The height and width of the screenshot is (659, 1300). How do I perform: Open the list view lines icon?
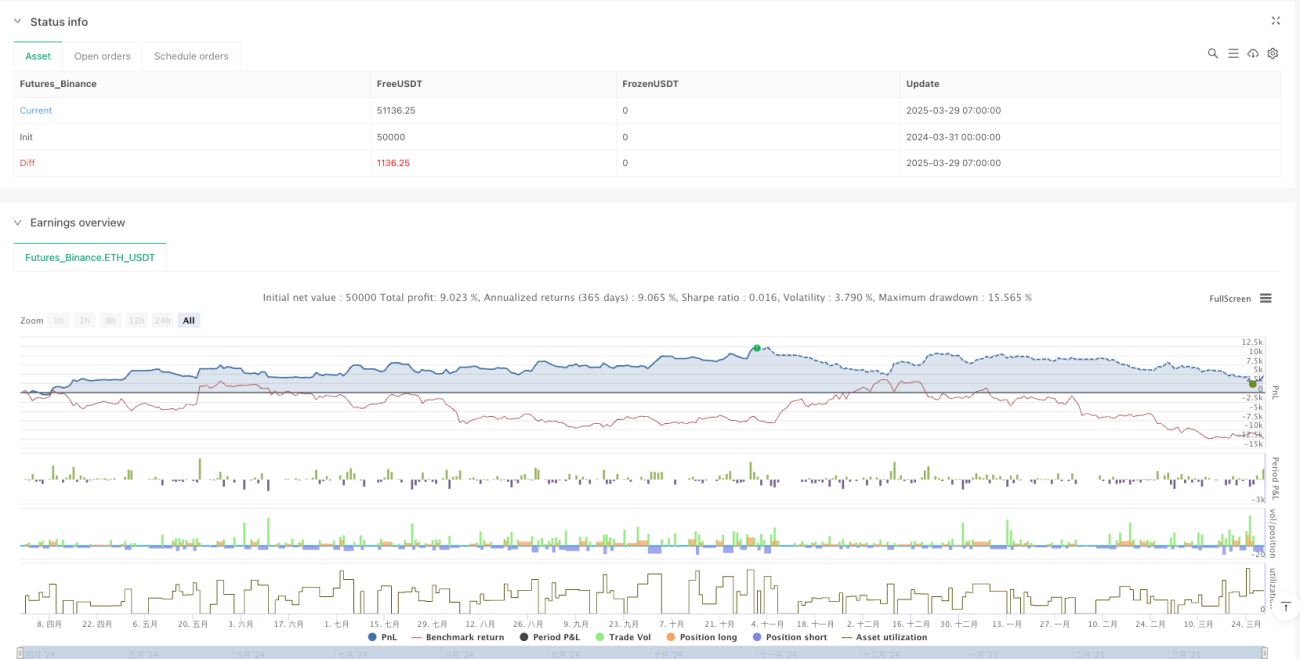click(x=1233, y=54)
